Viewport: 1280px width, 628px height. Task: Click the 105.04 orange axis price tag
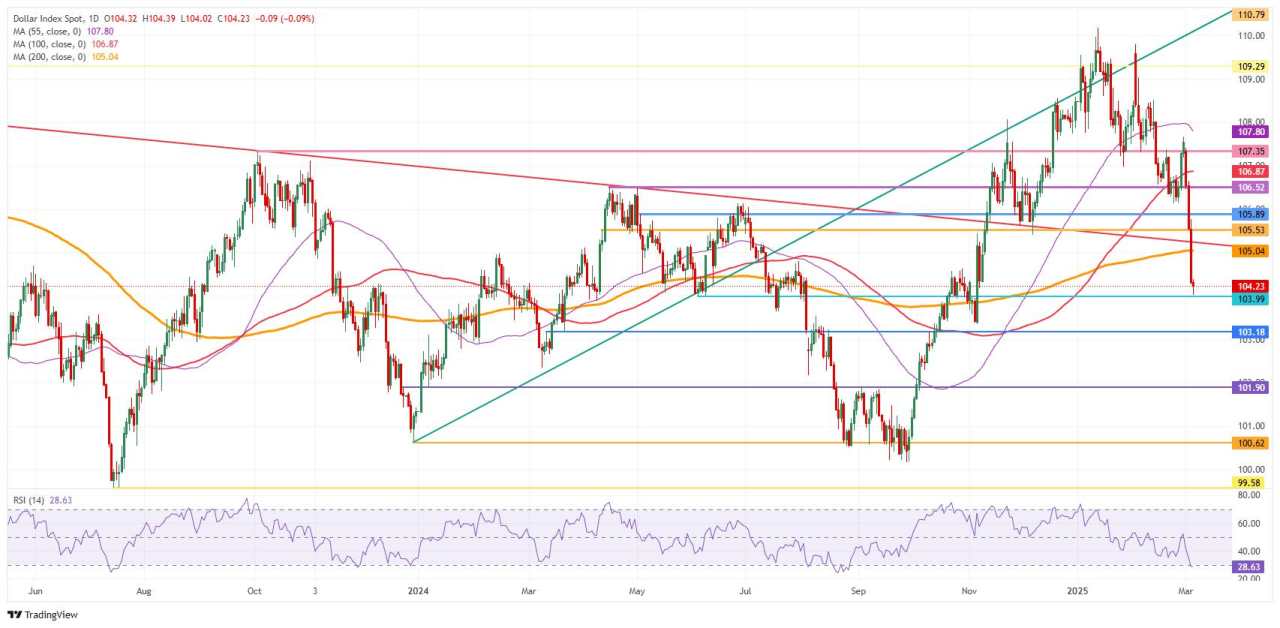tap(1252, 251)
